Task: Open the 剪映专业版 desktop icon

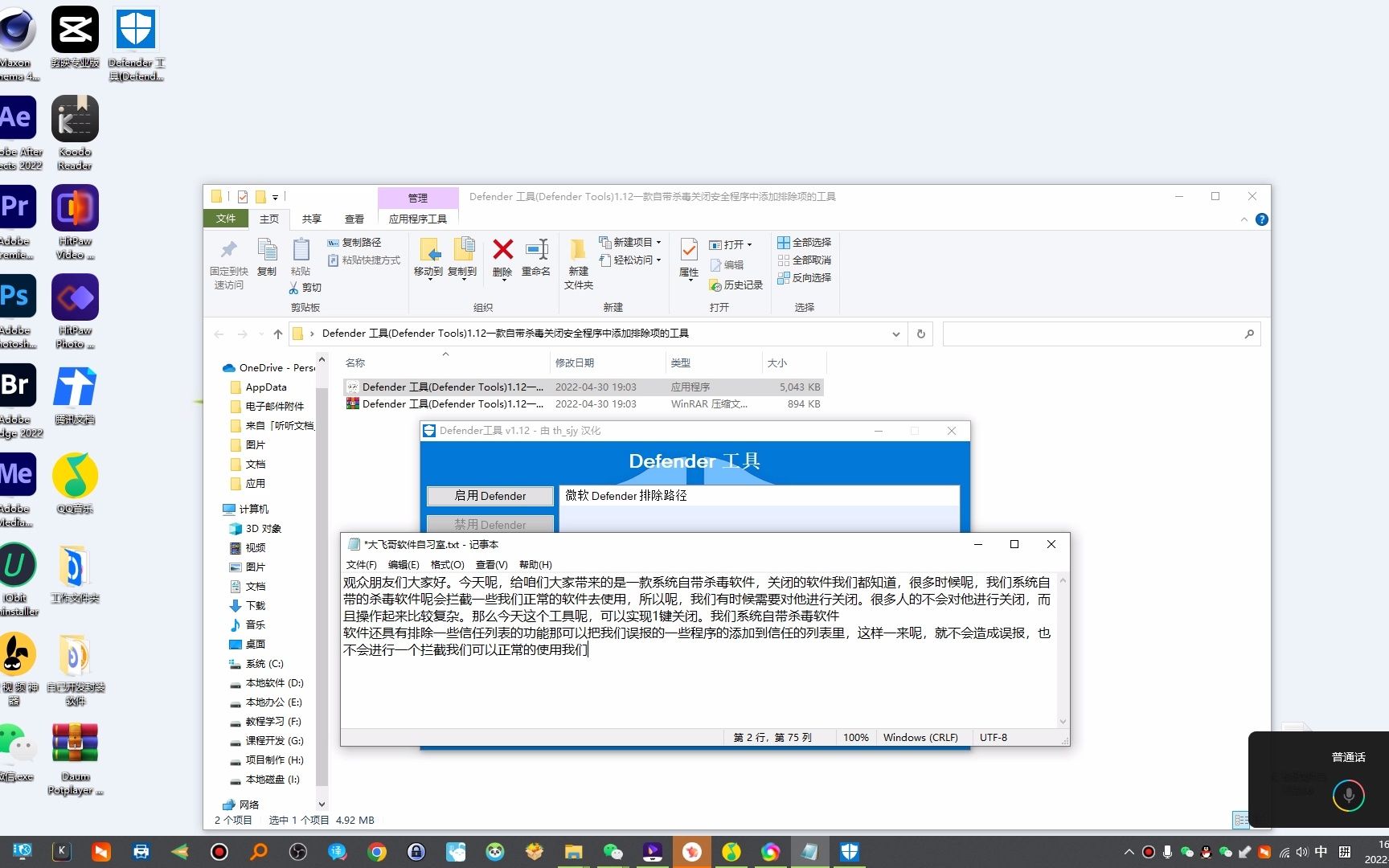Action: pyautogui.click(x=75, y=37)
